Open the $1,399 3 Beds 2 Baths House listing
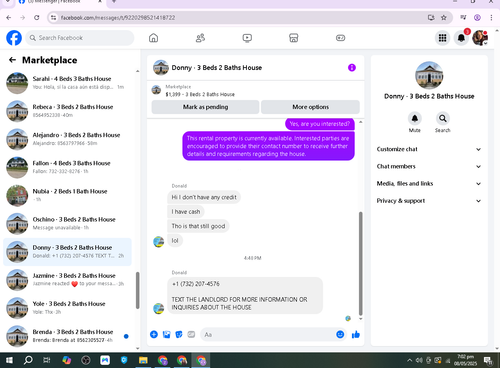Image resolution: width=500 pixels, height=368 pixels. click(x=200, y=94)
